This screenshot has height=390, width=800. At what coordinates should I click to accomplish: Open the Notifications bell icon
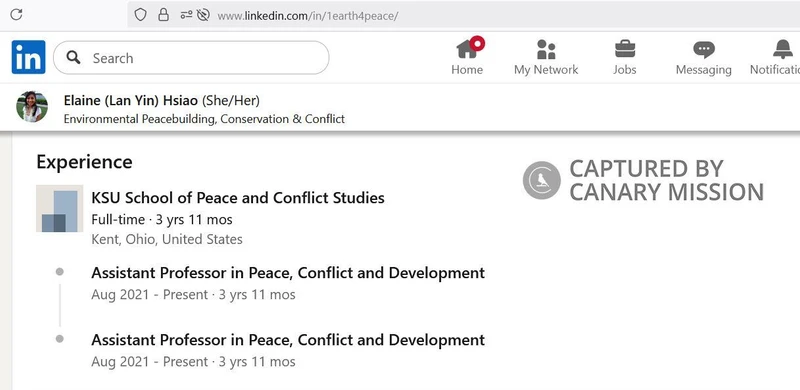coord(783,50)
